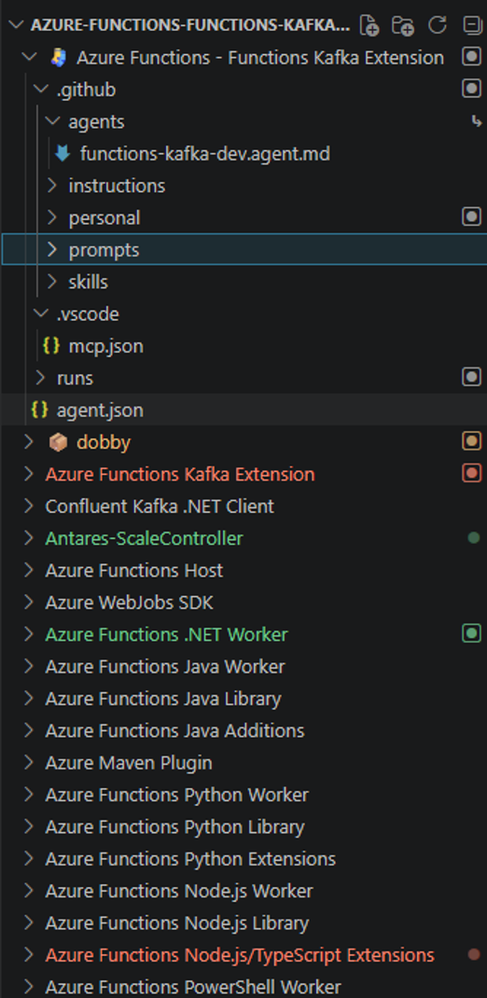Refresh the explorer with the refresh icon
Viewport: 487px width, 998px height.
(x=437, y=25)
